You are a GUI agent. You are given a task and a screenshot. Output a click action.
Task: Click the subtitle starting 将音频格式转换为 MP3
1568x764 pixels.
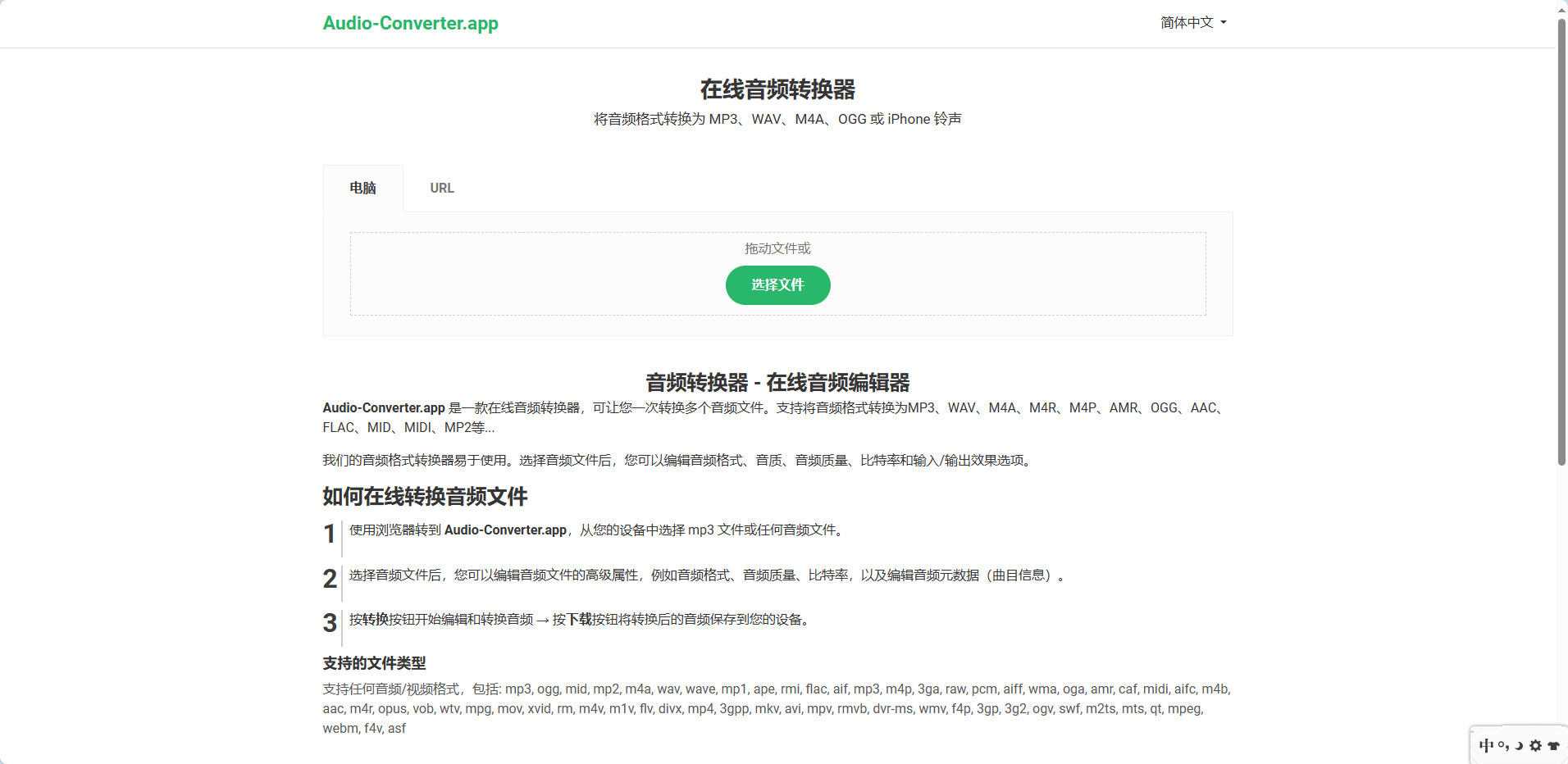click(777, 119)
